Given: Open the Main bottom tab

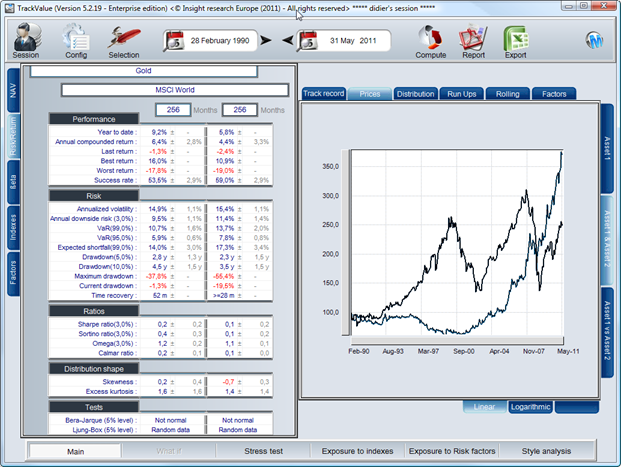Looking at the screenshot, I should [x=75, y=452].
